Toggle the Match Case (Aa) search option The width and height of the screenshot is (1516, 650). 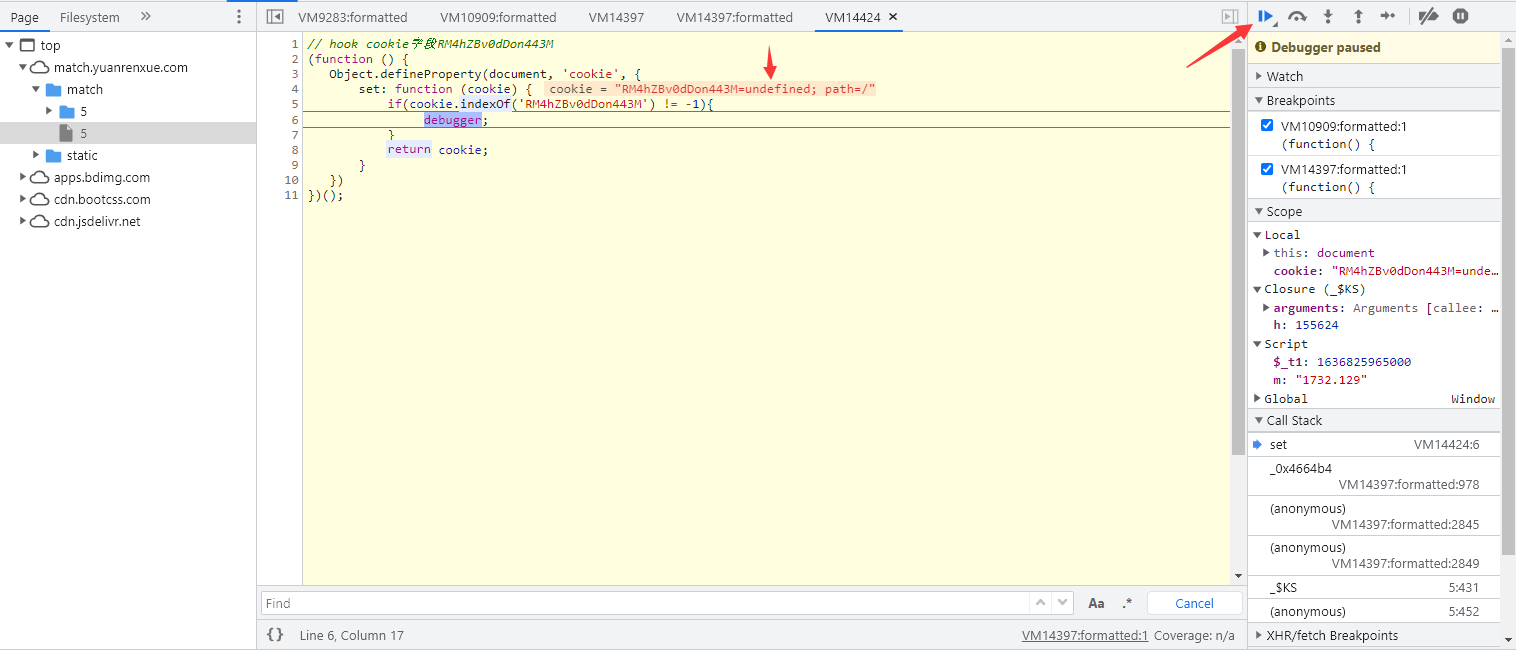(x=1096, y=603)
